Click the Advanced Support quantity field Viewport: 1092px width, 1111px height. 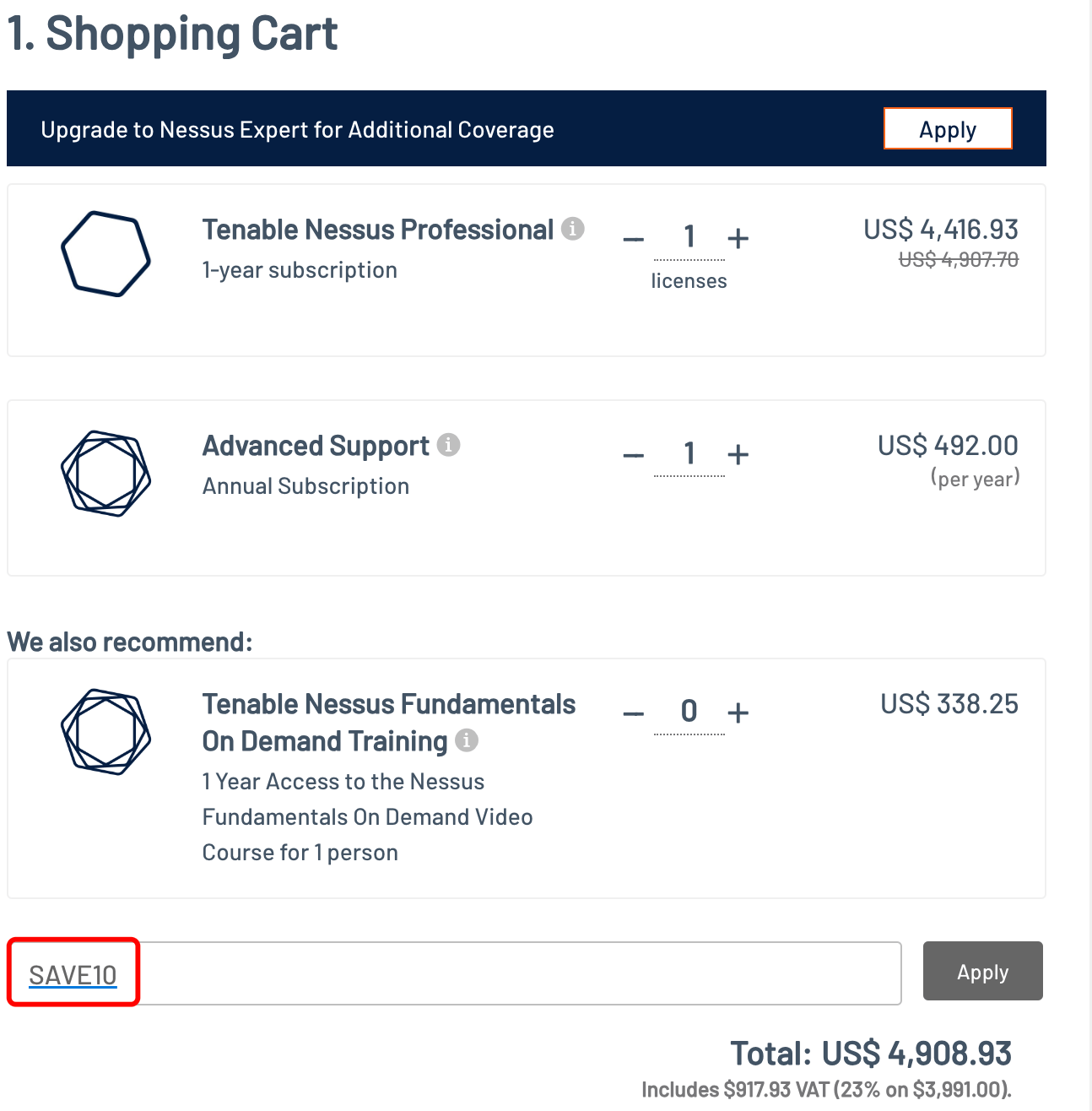(689, 454)
